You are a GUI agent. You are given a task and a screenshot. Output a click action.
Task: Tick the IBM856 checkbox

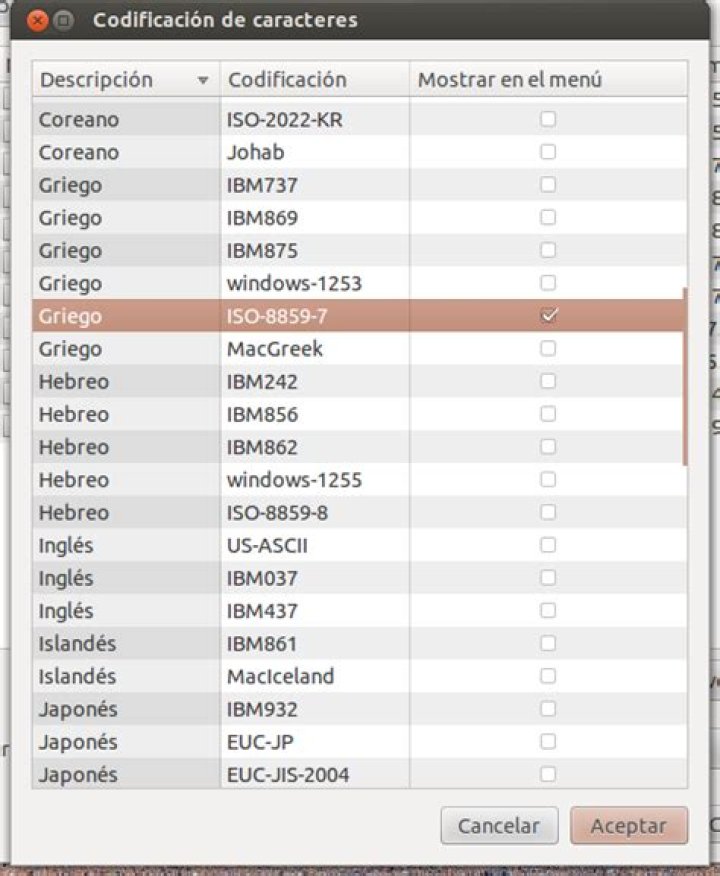548,414
